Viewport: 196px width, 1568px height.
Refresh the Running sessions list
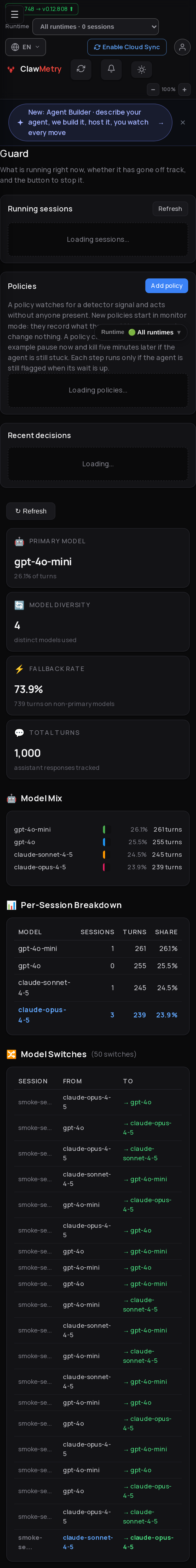[x=170, y=209]
